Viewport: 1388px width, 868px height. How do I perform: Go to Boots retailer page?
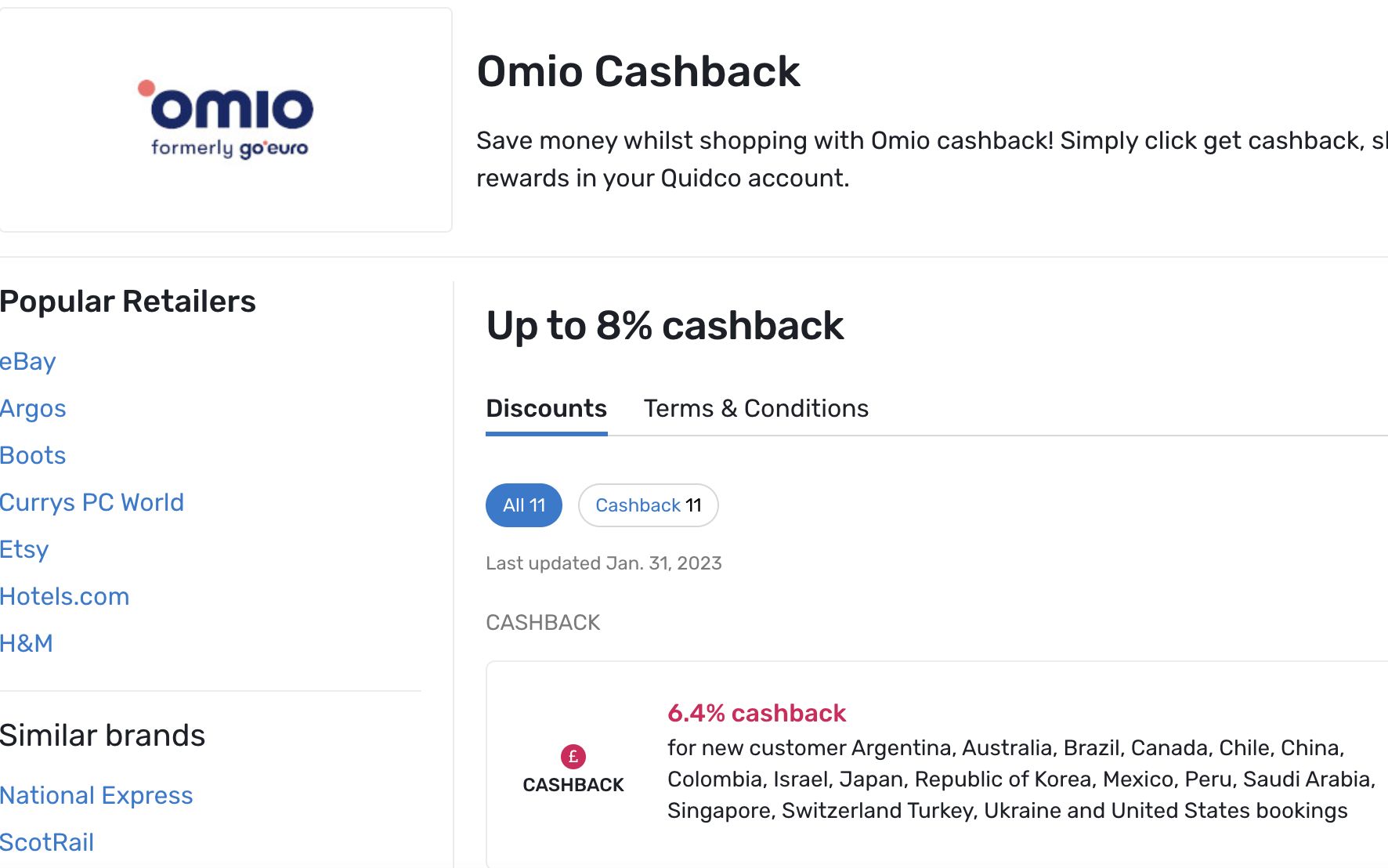tap(33, 455)
